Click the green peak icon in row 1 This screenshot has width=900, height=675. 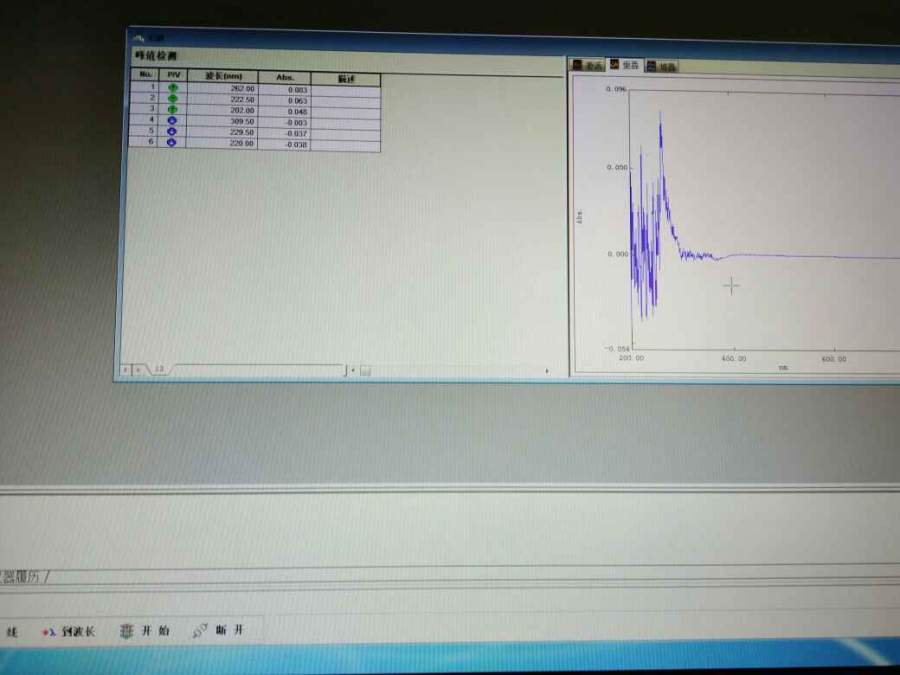click(172, 87)
